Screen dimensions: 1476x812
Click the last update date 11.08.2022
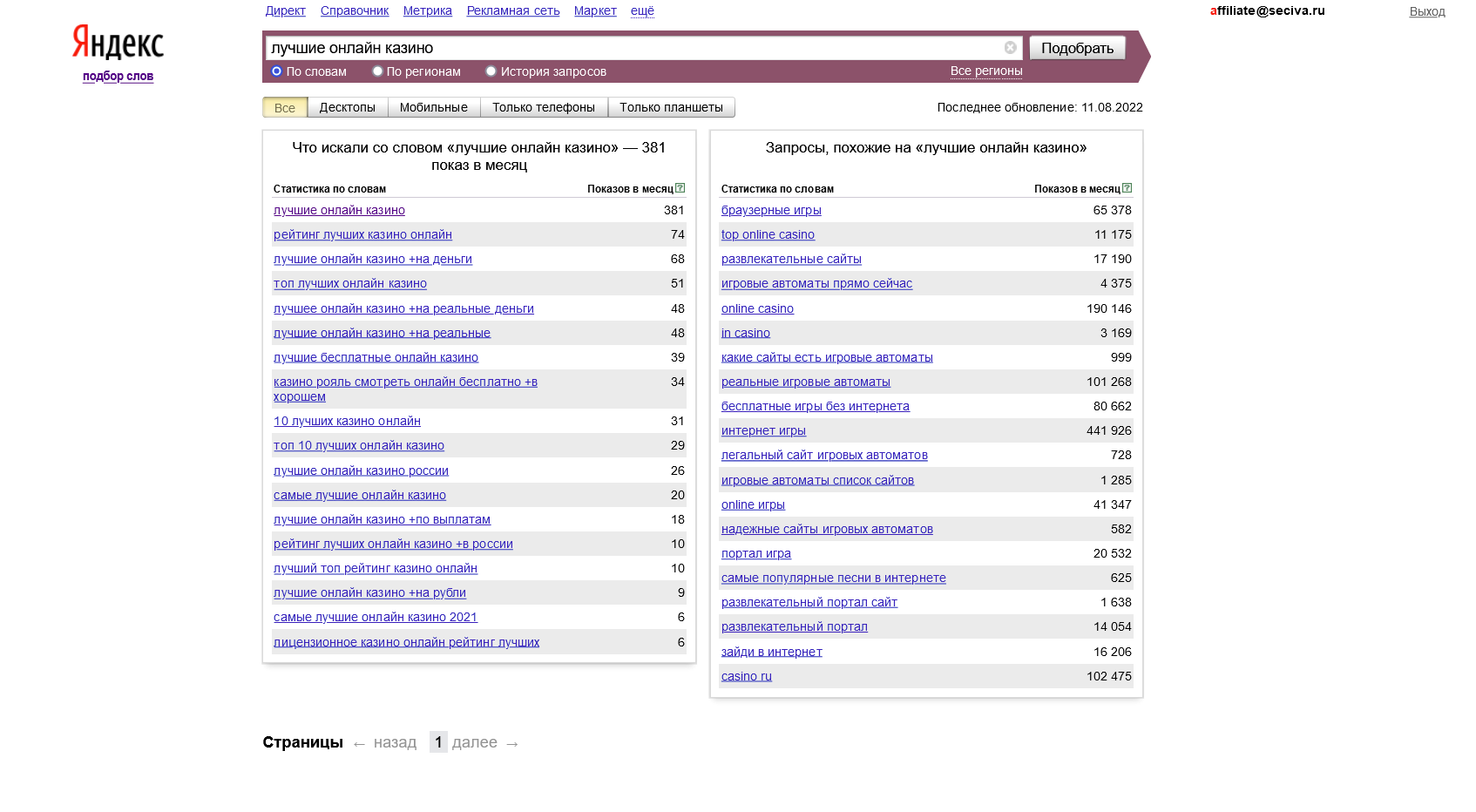(1112, 107)
